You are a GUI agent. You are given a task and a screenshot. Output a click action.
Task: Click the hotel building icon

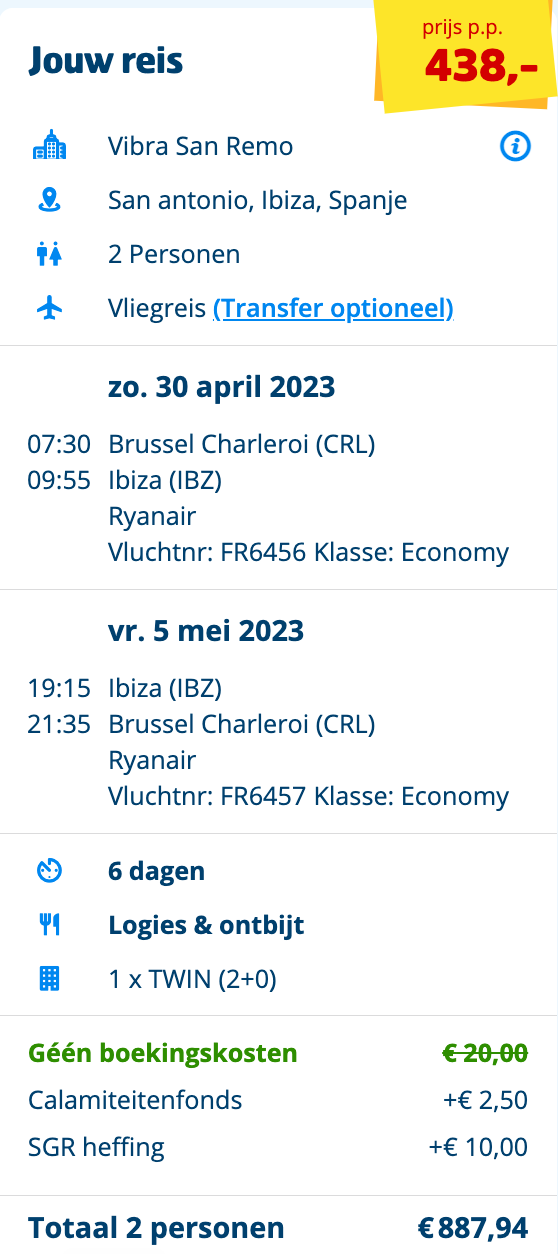pyautogui.click(x=49, y=147)
